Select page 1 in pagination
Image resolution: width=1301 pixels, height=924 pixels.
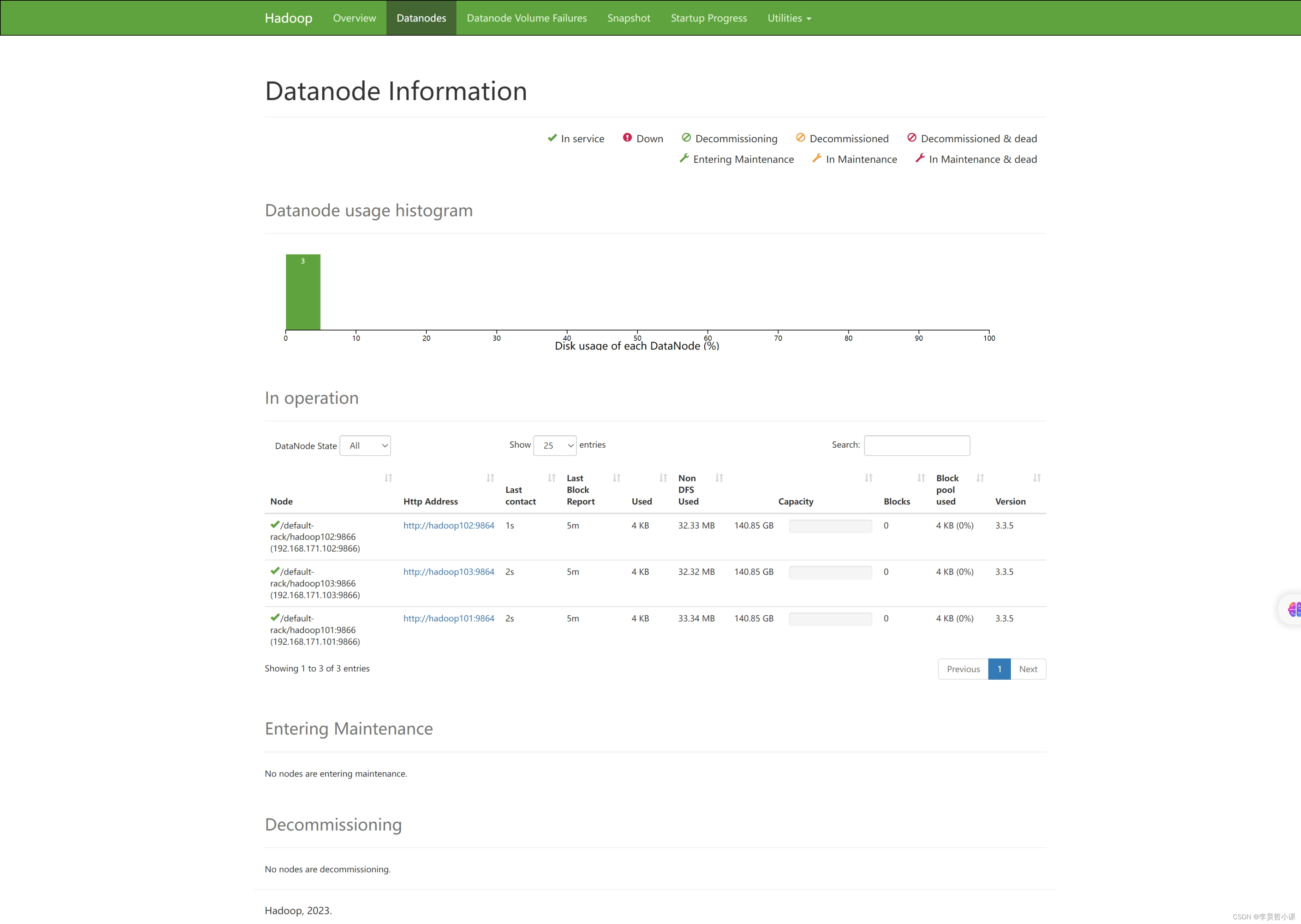tap(999, 669)
